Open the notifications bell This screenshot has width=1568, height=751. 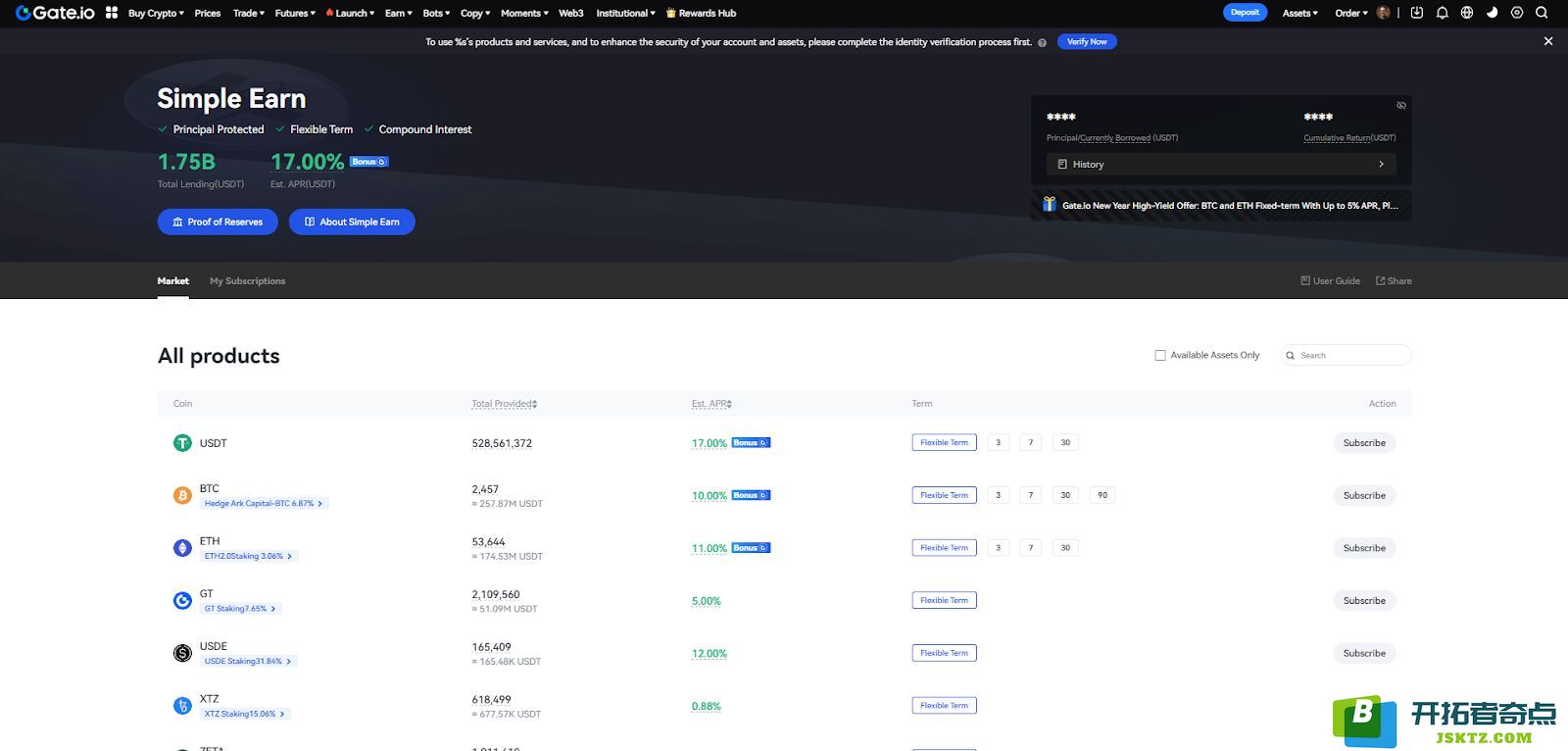[x=1442, y=13]
